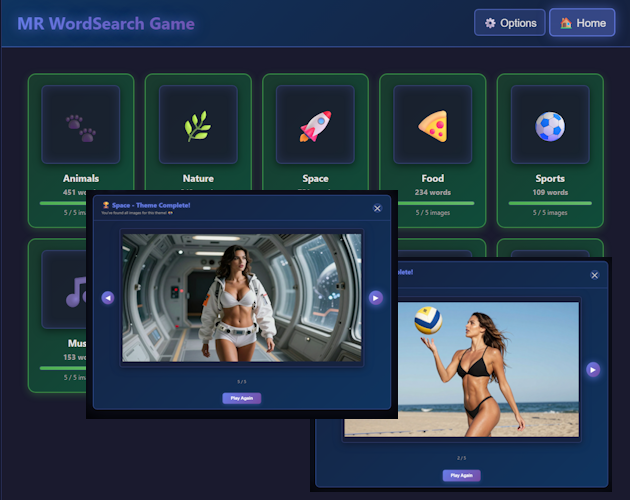The image size is (630, 500).
Task: Select the Space rocket icon
Action: tap(315, 125)
